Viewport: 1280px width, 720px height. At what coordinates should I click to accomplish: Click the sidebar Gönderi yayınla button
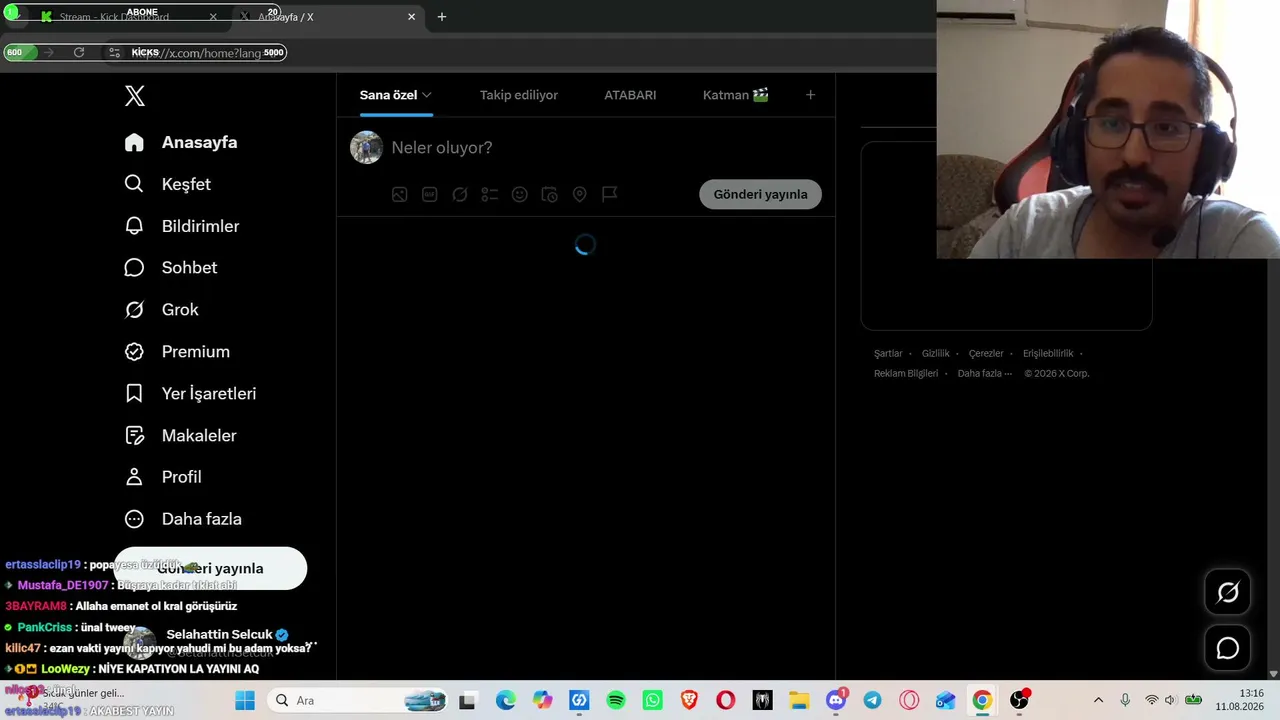coord(210,568)
